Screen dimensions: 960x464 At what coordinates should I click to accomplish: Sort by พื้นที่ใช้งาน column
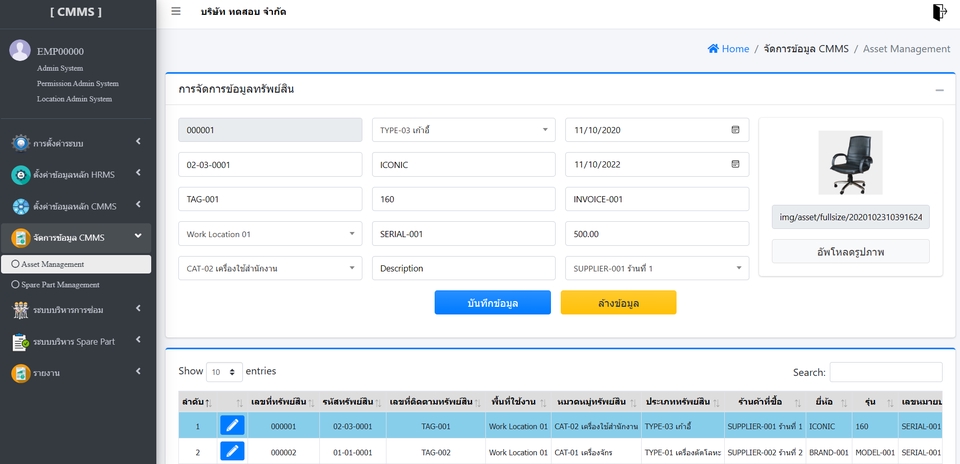coord(542,402)
